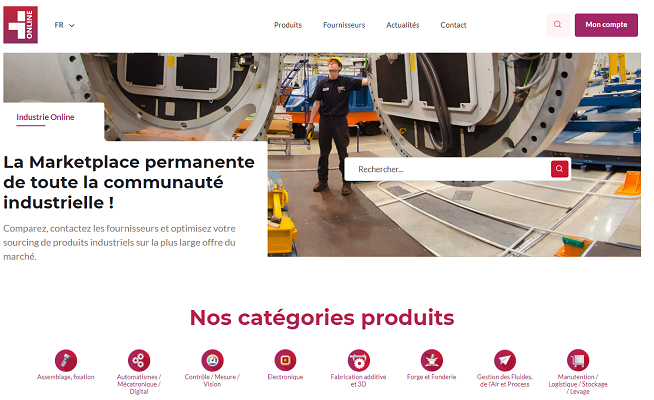Click the header search magnifier icon
654x400 pixels.
(x=558, y=25)
